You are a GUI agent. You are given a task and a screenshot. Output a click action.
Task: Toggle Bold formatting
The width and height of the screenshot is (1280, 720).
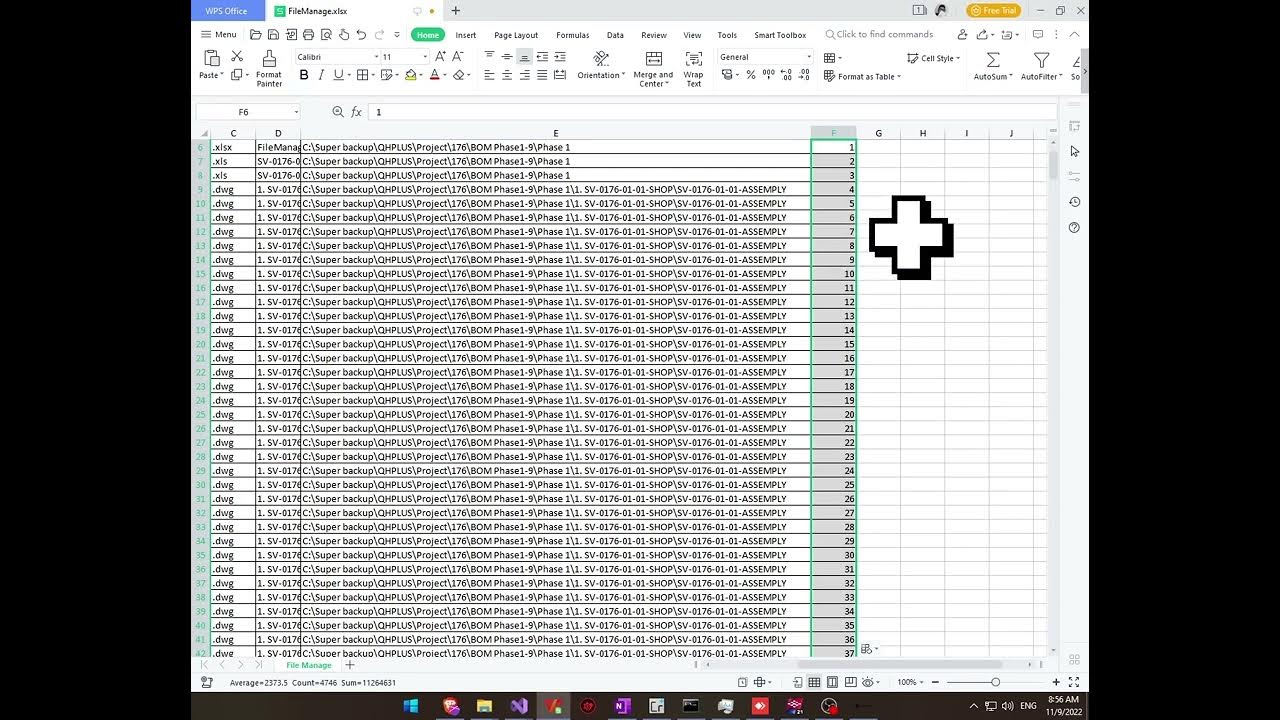304,75
